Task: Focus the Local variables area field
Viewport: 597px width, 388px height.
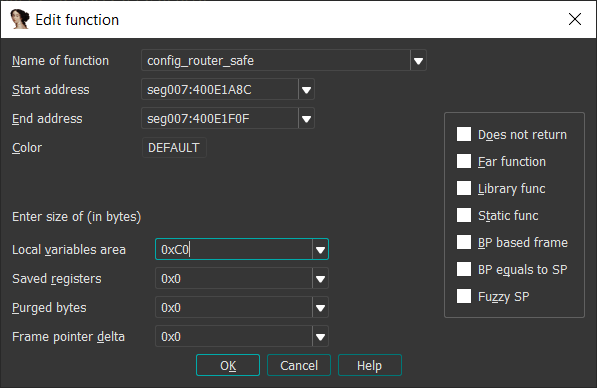Action: 234,249
